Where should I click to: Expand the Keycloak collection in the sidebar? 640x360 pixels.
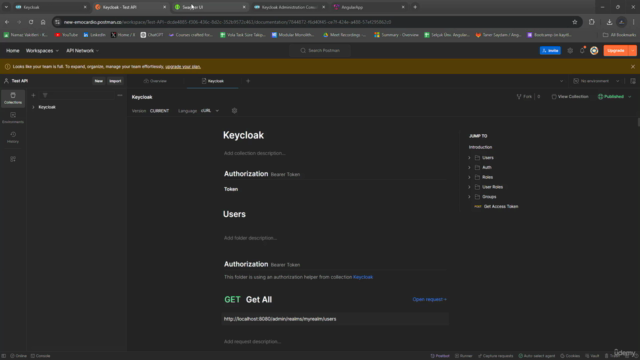[x=33, y=107]
